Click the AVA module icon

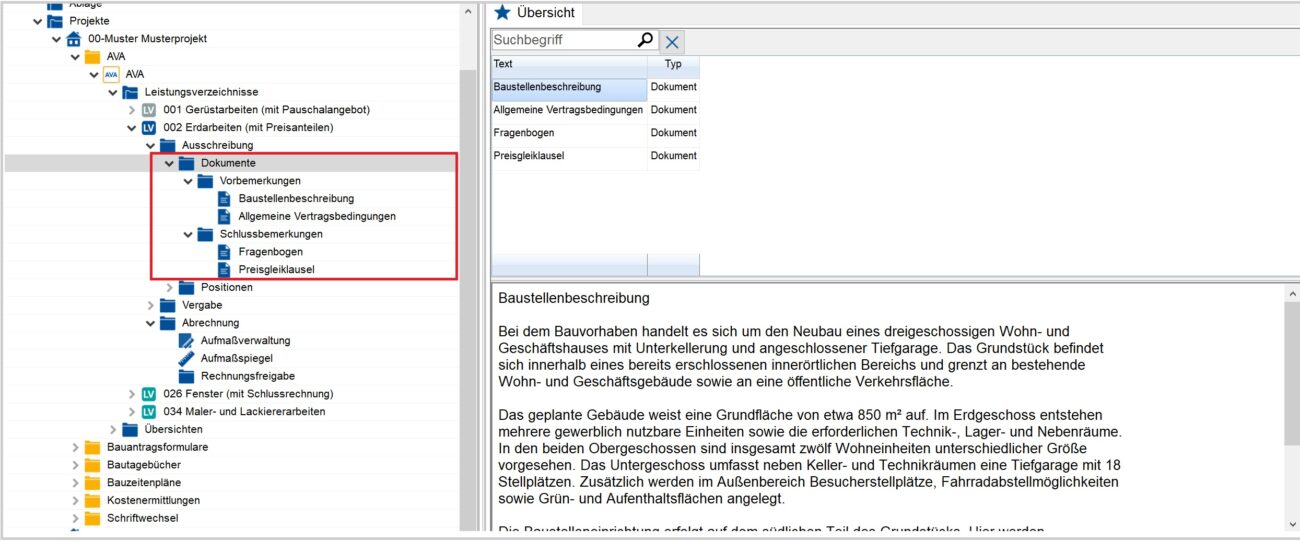111,74
